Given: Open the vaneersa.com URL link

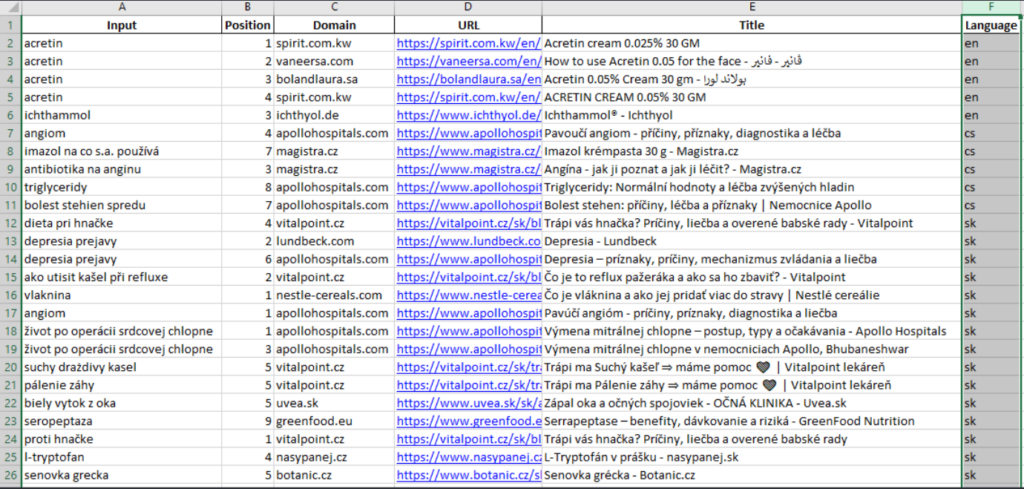Looking at the screenshot, I should [468, 61].
